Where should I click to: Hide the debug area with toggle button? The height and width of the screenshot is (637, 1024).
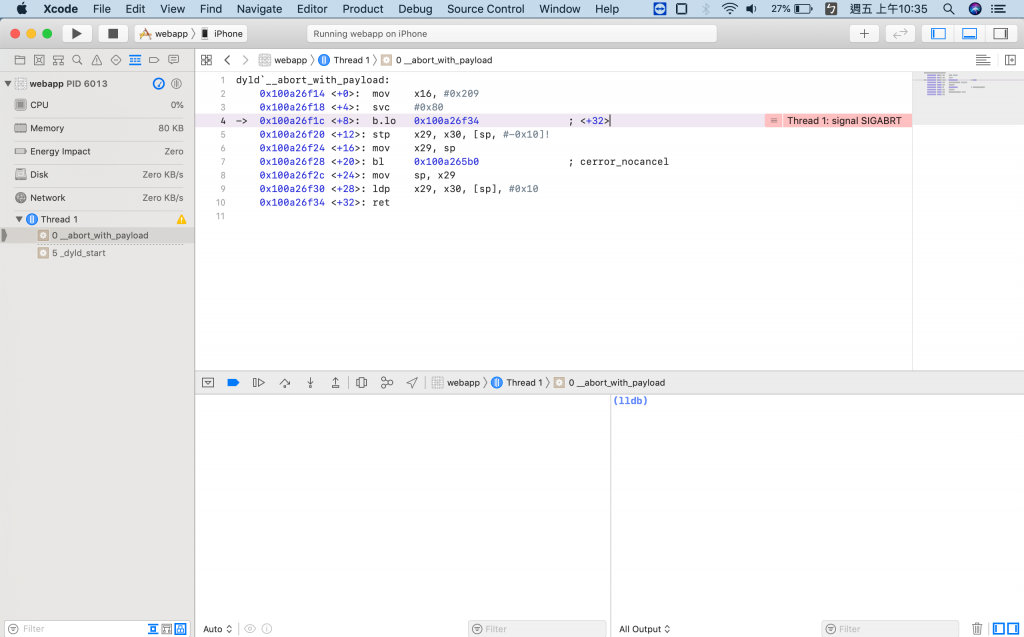[208, 383]
